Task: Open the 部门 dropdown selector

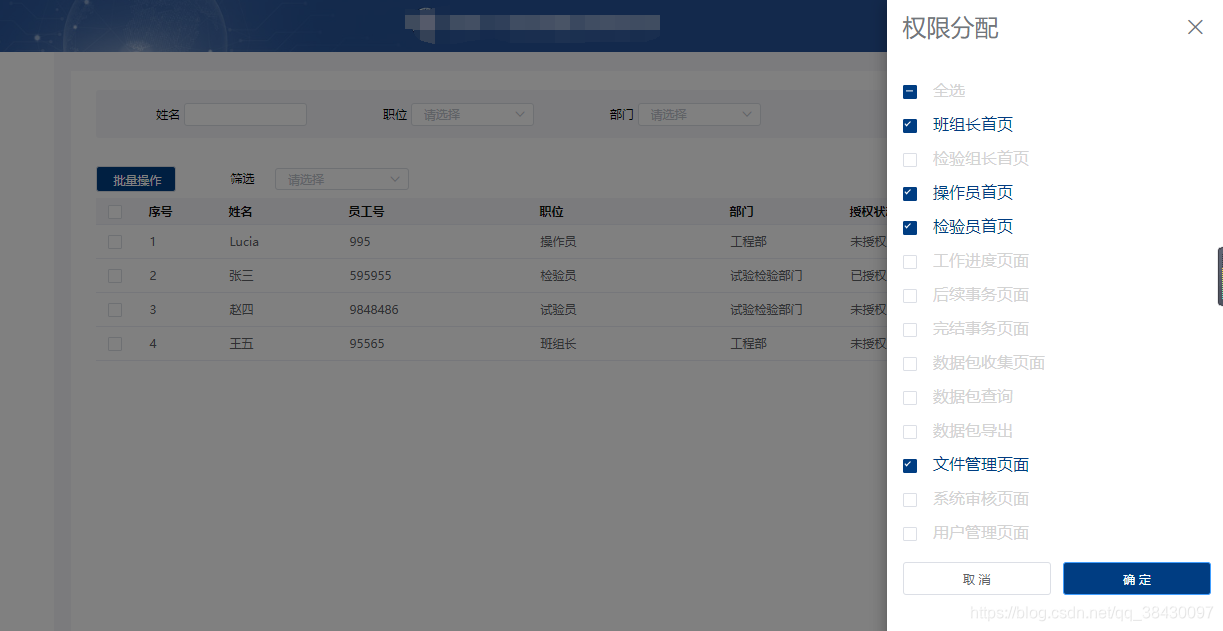Action: click(699, 114)
